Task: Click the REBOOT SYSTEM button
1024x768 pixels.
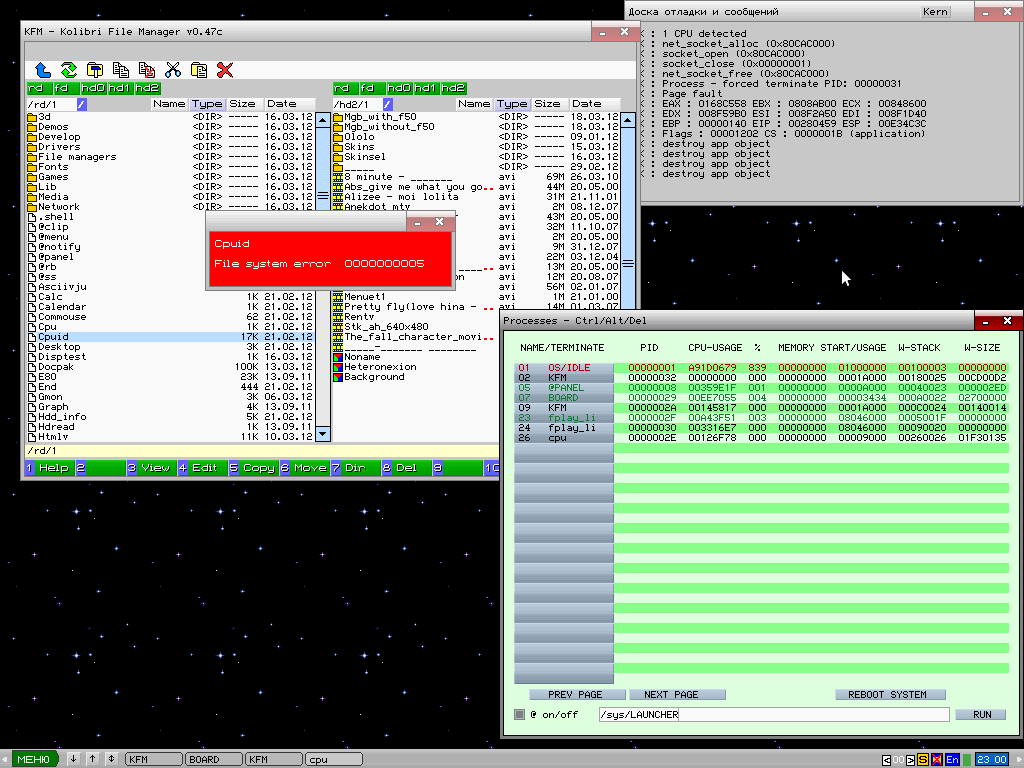Action: (887, 694)
